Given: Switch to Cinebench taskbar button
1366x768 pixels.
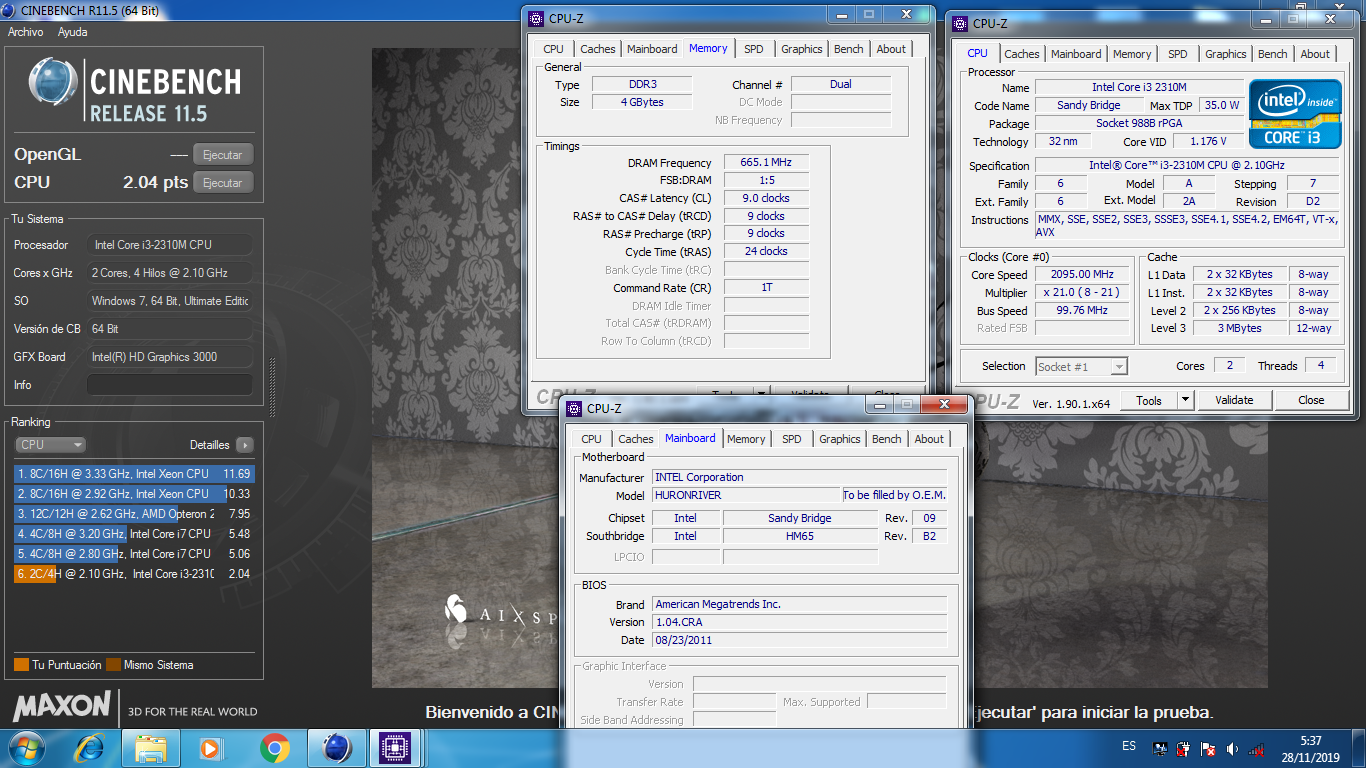Looking at the screenshot, I should coord(337,748).
